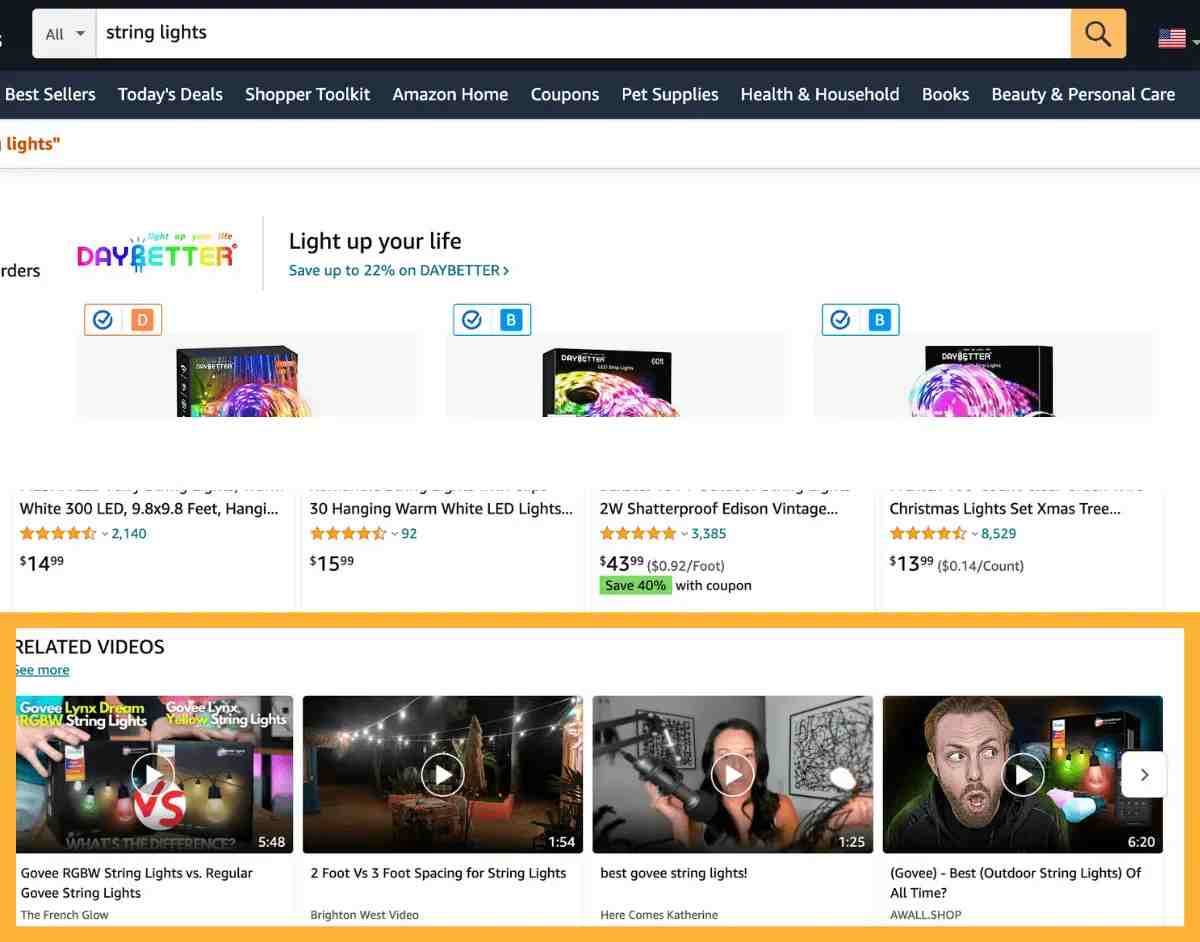This screenshot has width=1200, height=942.
Task: Click the star rating next to 3,385
Action: coord(638,534)
